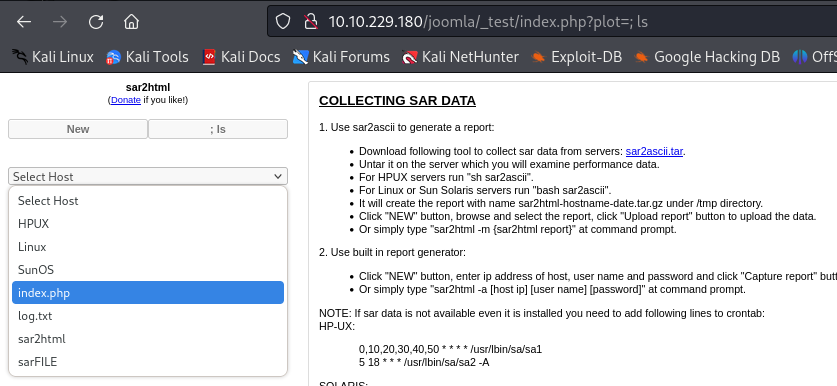Open the Google Hacking DB bookmark
The width and height of the screenshot is (837, 386).
[707, 57]
